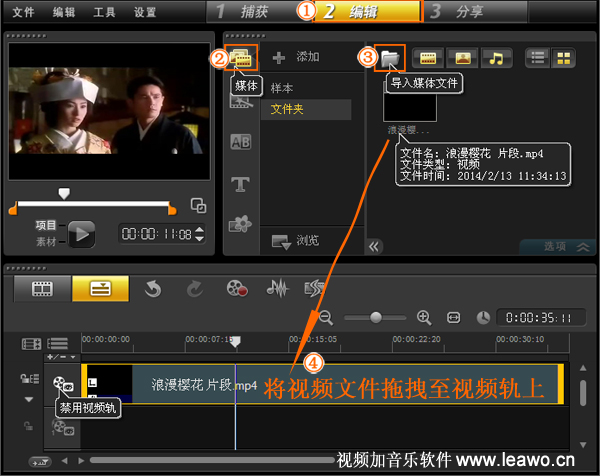Open the auto music tool
This screenshot has height=476, width=600.
pos(315,289)
